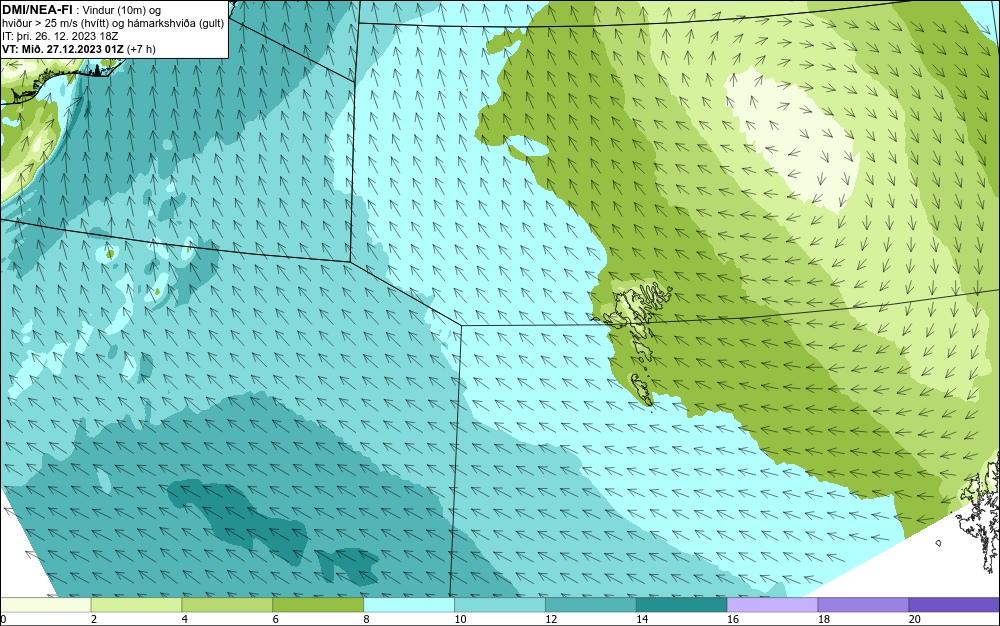The height and width of the screenshot is (626, 1000).
Task: Click the legend label "2"
Action: tap(94, 619)
